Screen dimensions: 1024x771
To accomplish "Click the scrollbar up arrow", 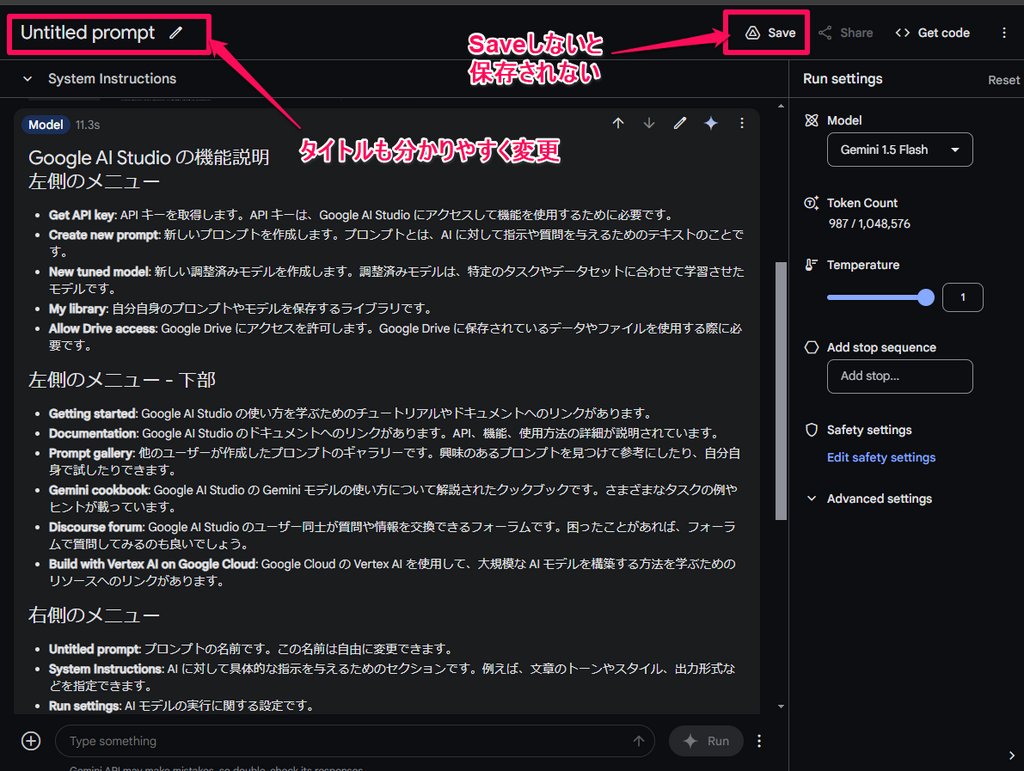I will (x=781, y=105).
